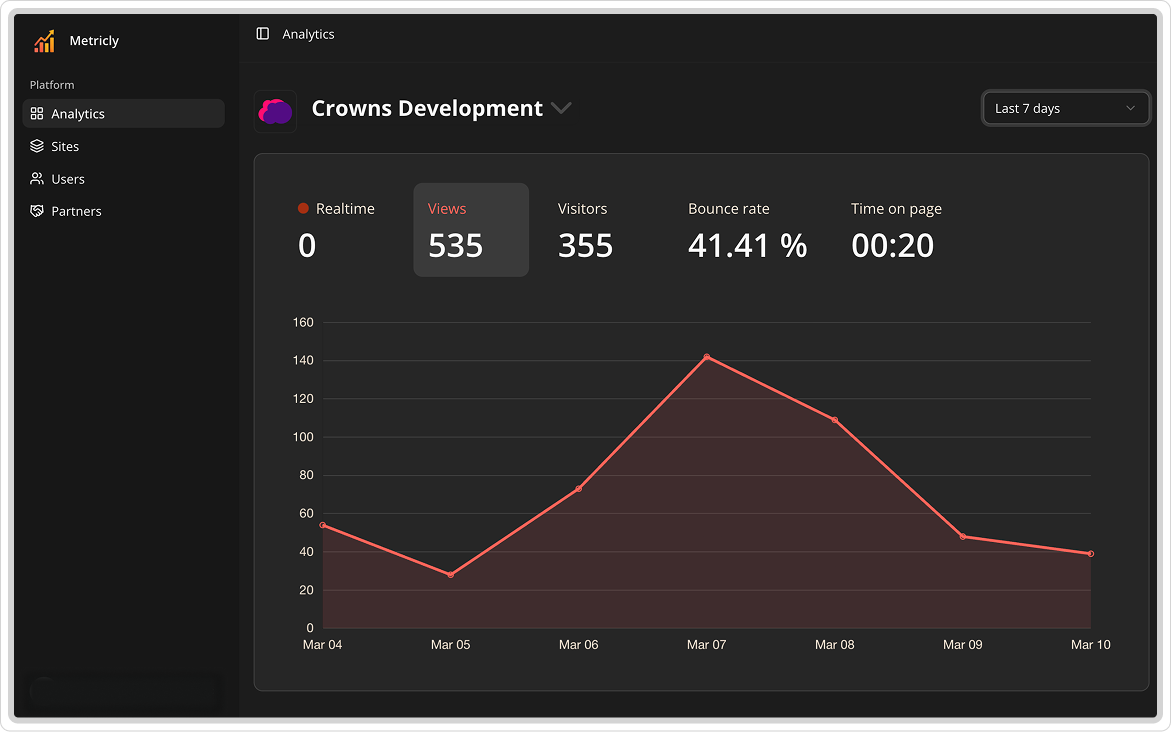
Task: Go to the Partners page
Action: [x=76, y=211]
